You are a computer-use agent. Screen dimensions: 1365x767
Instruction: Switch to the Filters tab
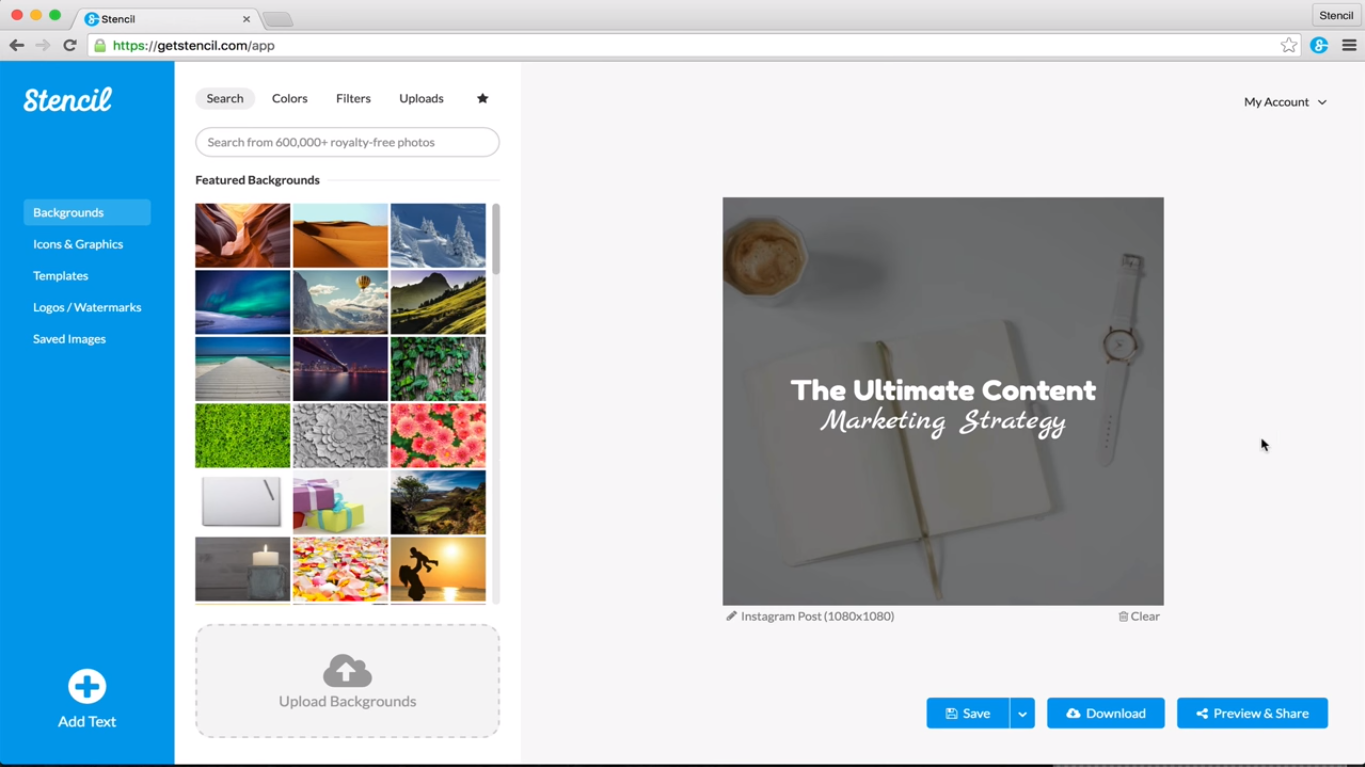[353, 98]
